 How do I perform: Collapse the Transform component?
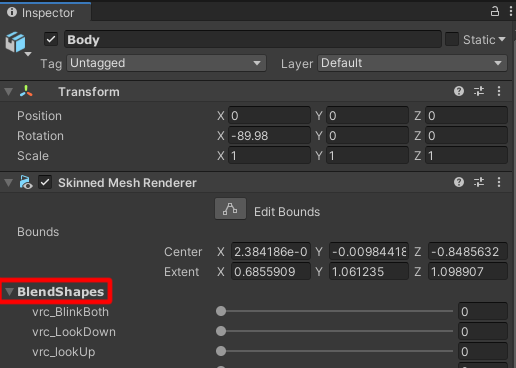[9, 92]
